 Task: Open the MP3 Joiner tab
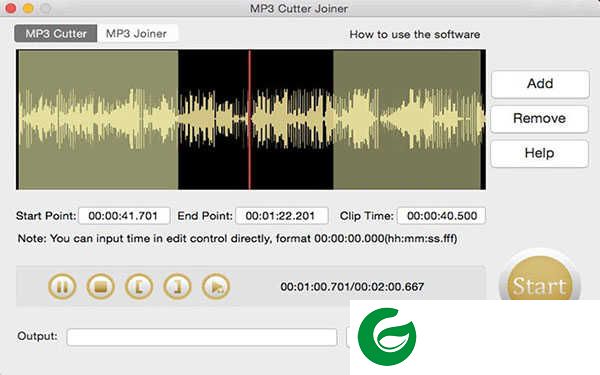click(x=137, y=34)
